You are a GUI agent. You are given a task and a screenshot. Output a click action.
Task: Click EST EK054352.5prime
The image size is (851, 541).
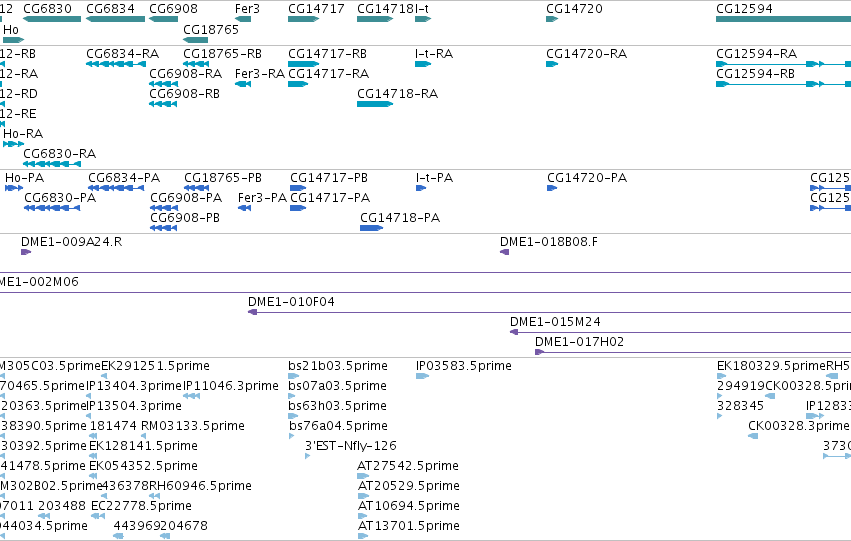(93, 476)
